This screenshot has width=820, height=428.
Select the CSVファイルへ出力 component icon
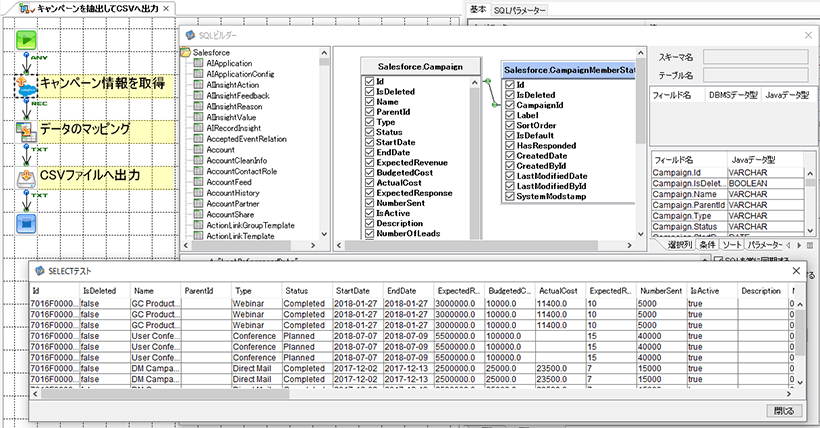(26, 178)
